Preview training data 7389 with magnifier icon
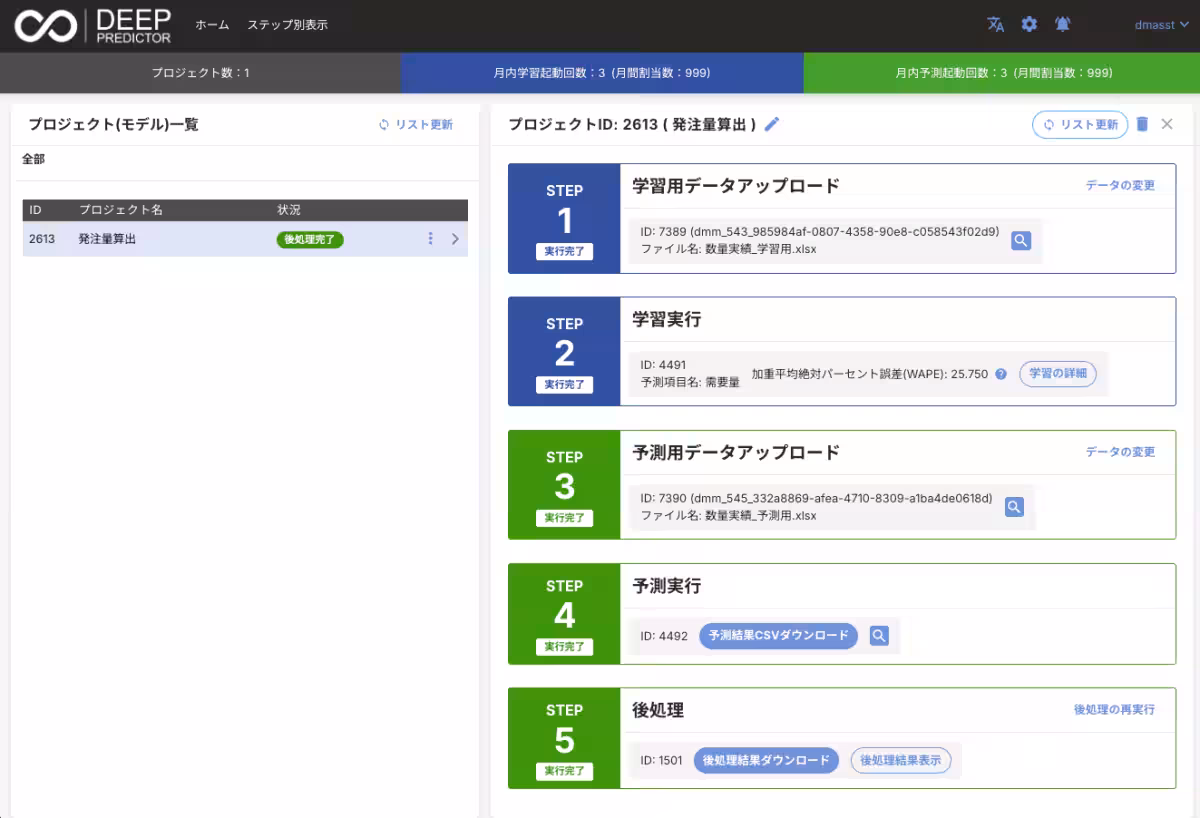Image resolution: width=1200 pixels, height=818 pixels. 1021,240
